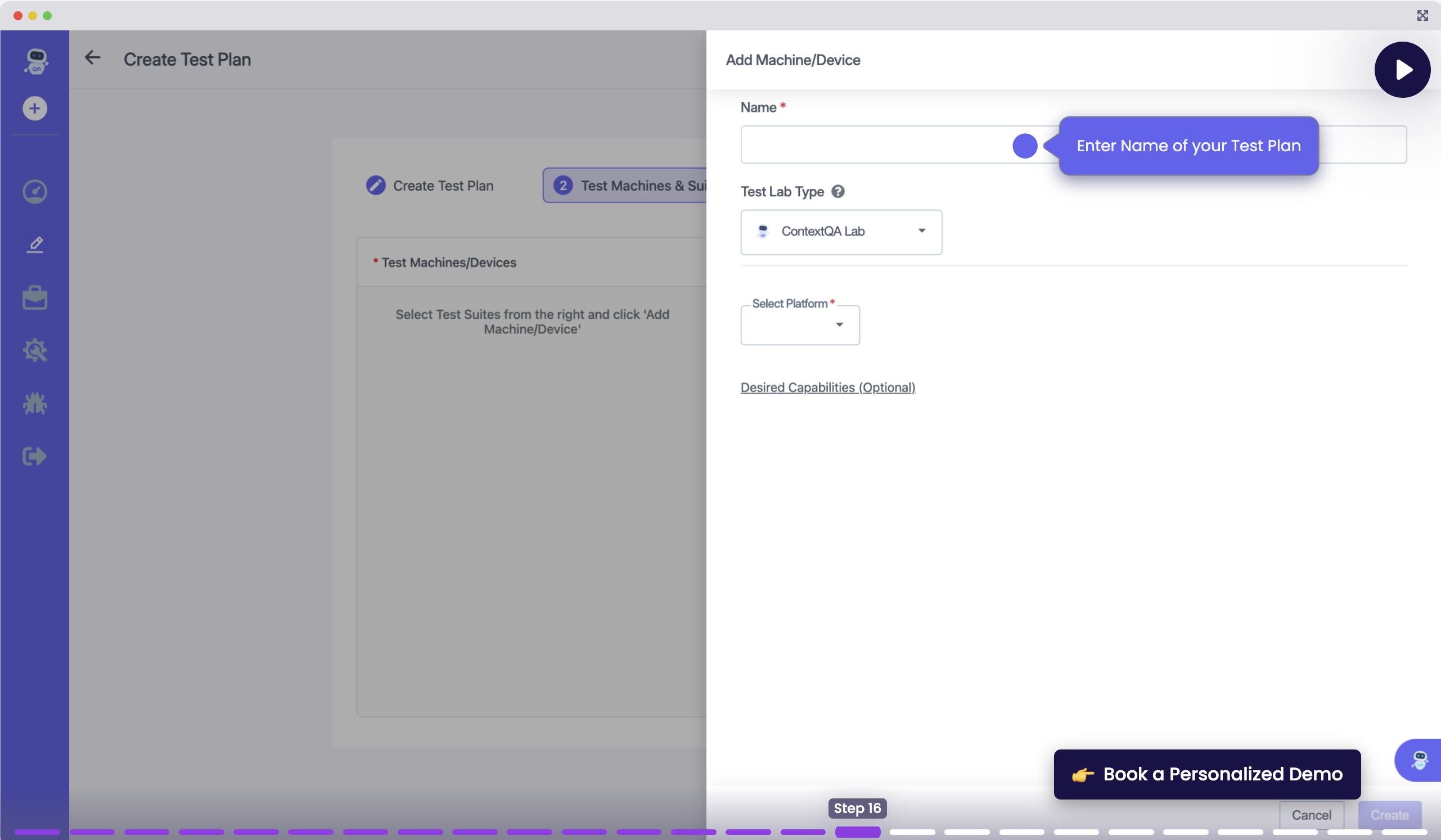Click the Name input field
The width and height of the screenshot is (1441, 840).
coord(875,145)
